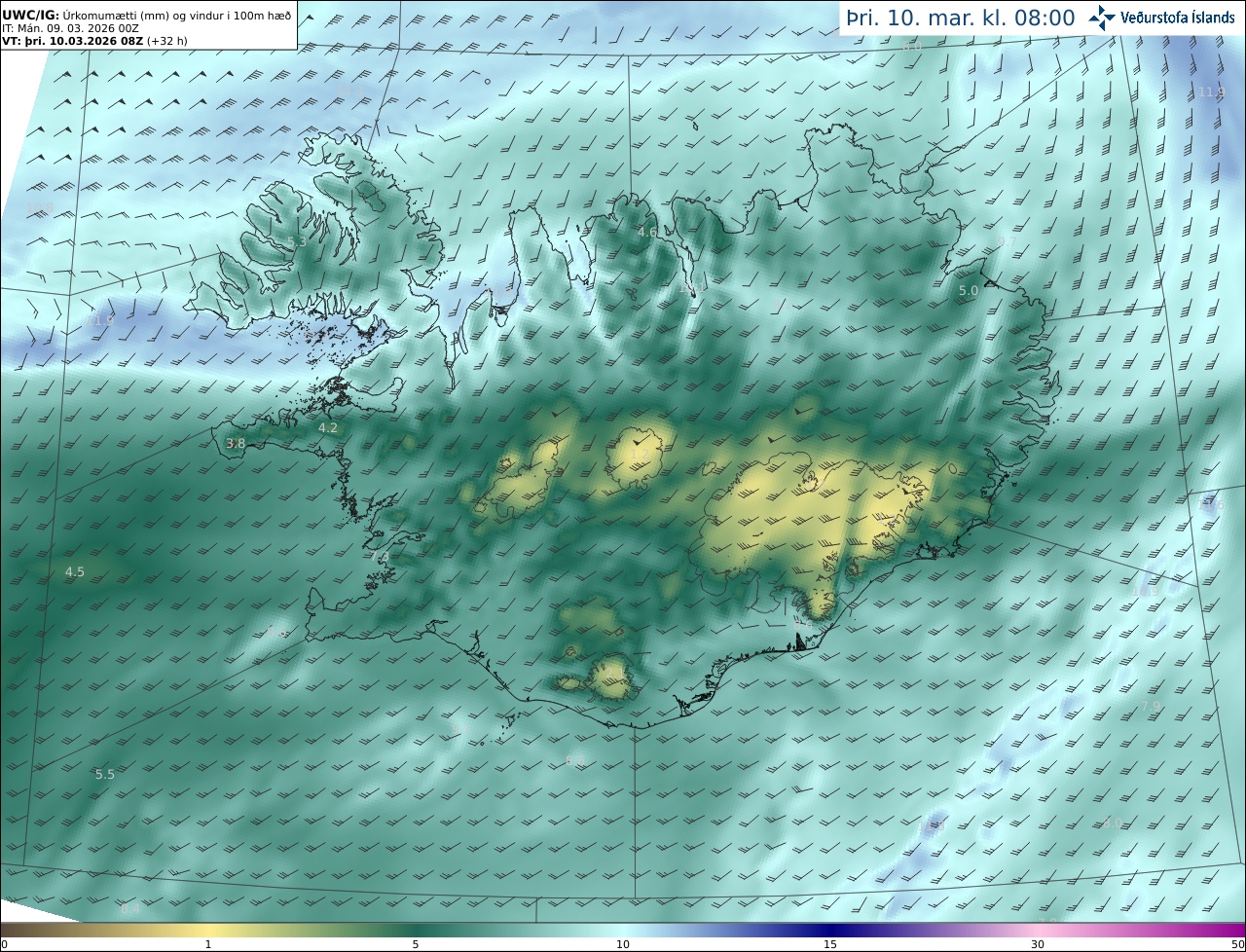
Task: Click the "IT: Mán. 09. 03. 2026 00Z" line
Action: click(71, 29)
